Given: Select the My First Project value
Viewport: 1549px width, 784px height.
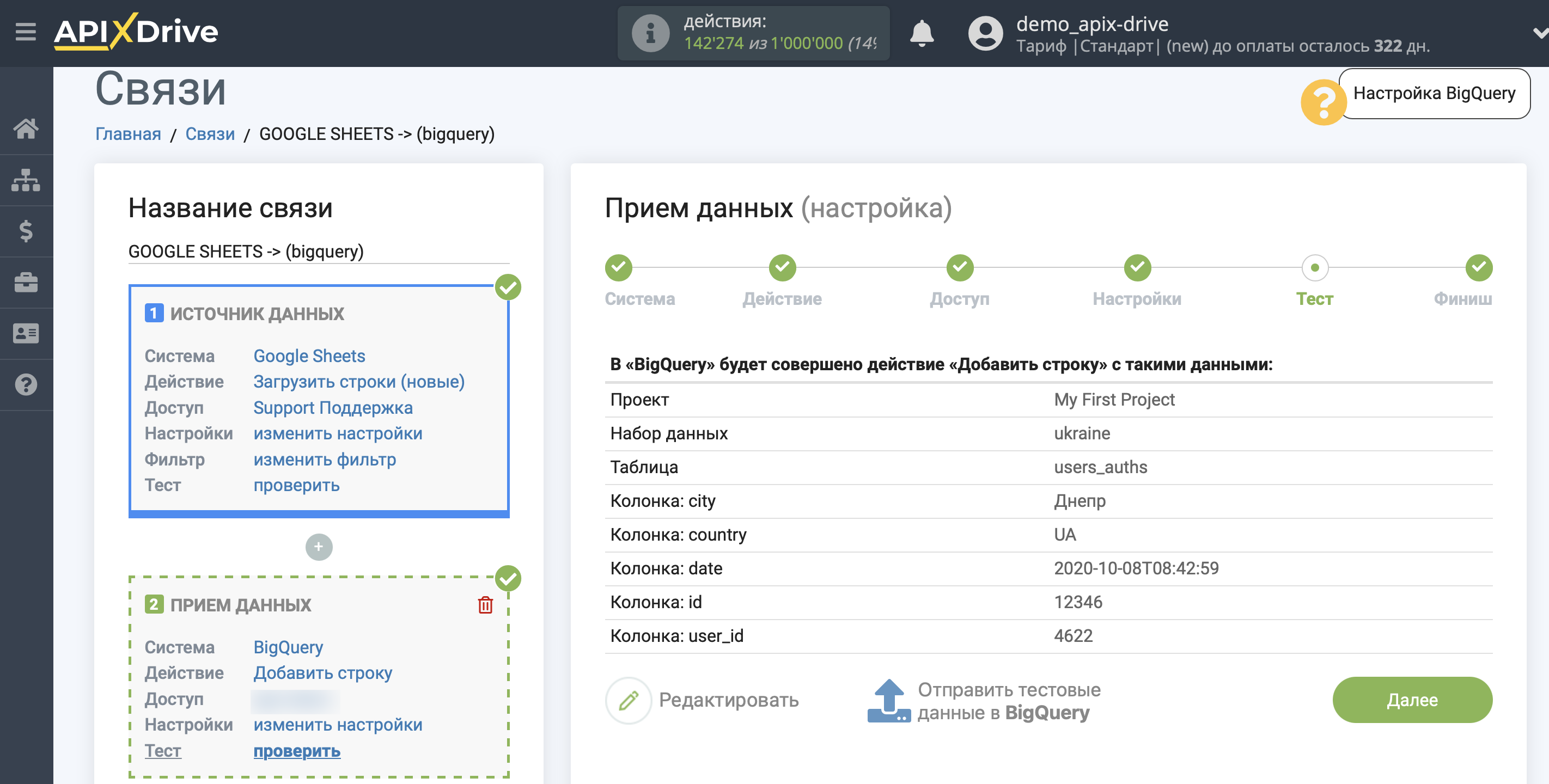Looking at the screenshot, I should point(1114,400).
